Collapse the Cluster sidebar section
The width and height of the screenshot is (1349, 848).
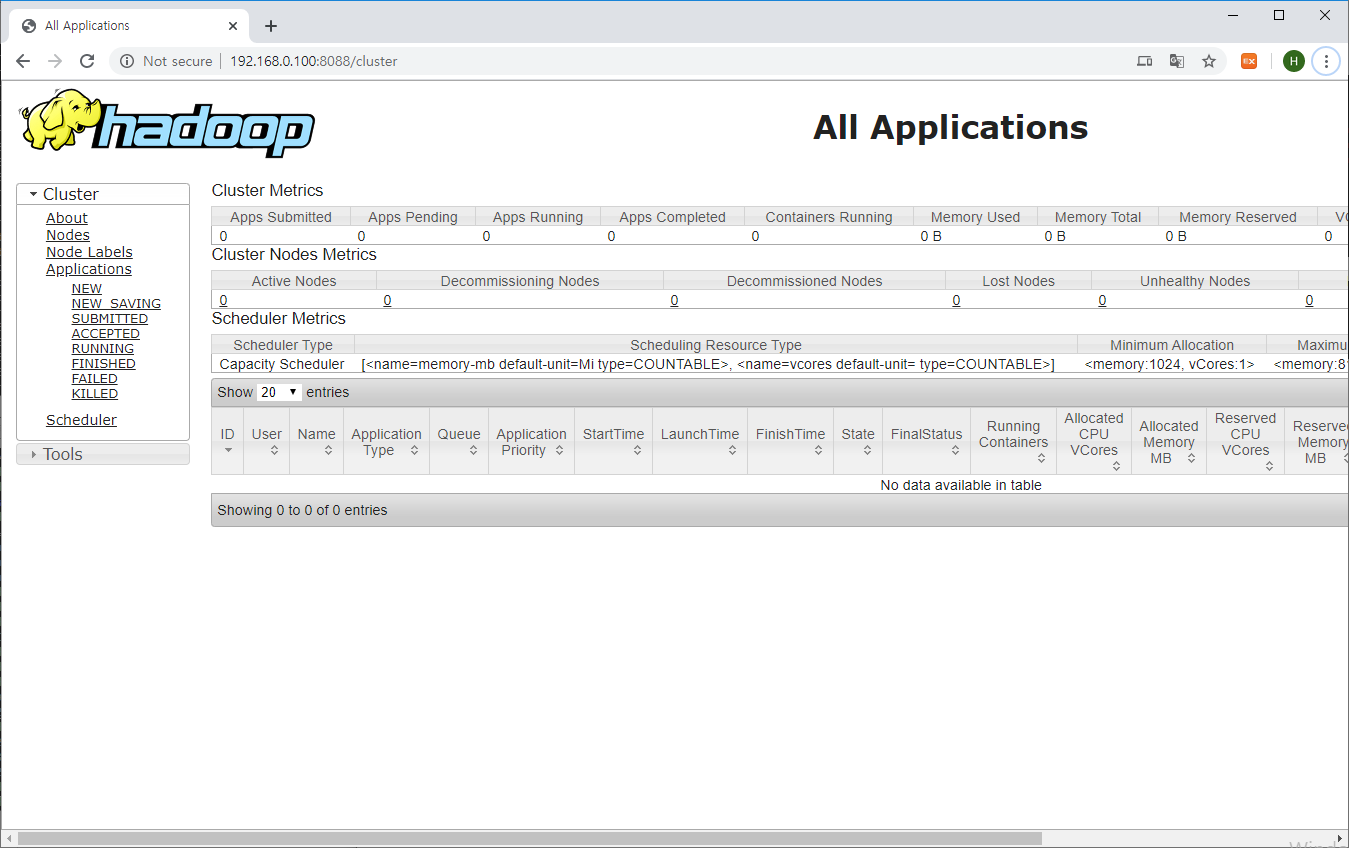pos(103,194)
